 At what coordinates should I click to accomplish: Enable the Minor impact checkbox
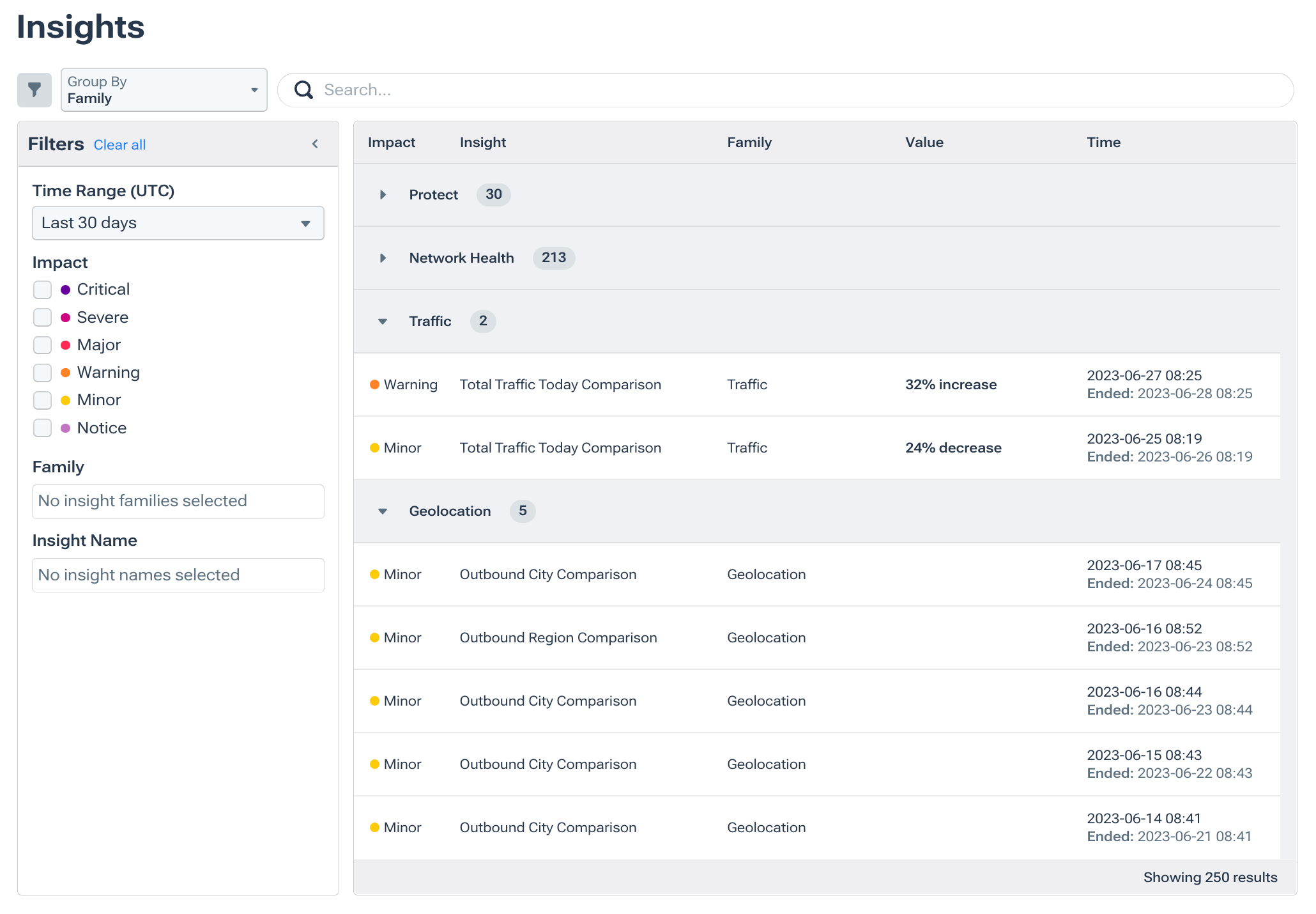pos(42,399)
